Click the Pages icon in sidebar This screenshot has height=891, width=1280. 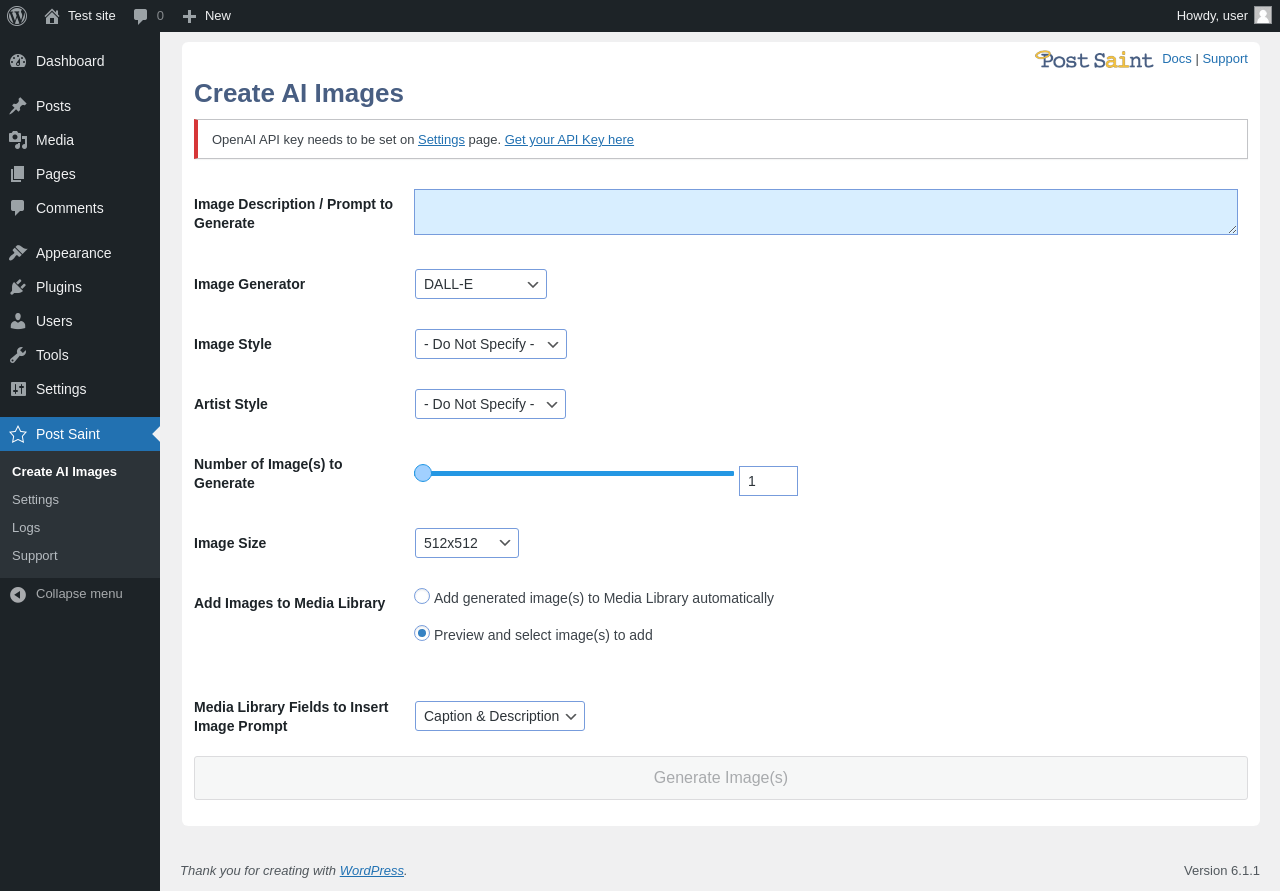(18, 174)
